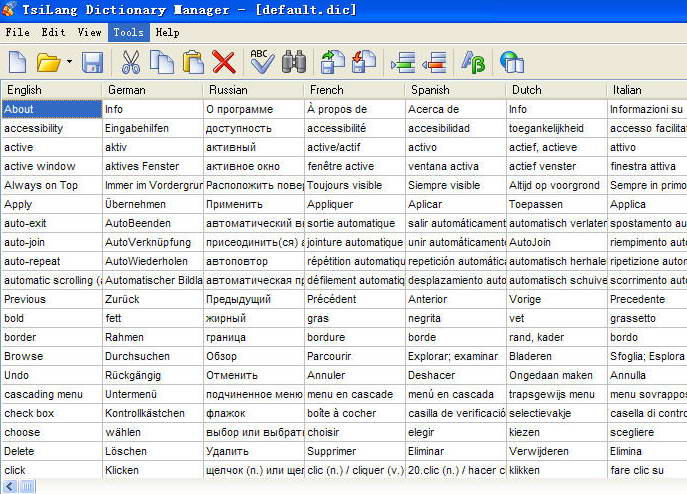Select the 'Rückgängig' German cell
The image size is (687, 494).
(152, 375)
